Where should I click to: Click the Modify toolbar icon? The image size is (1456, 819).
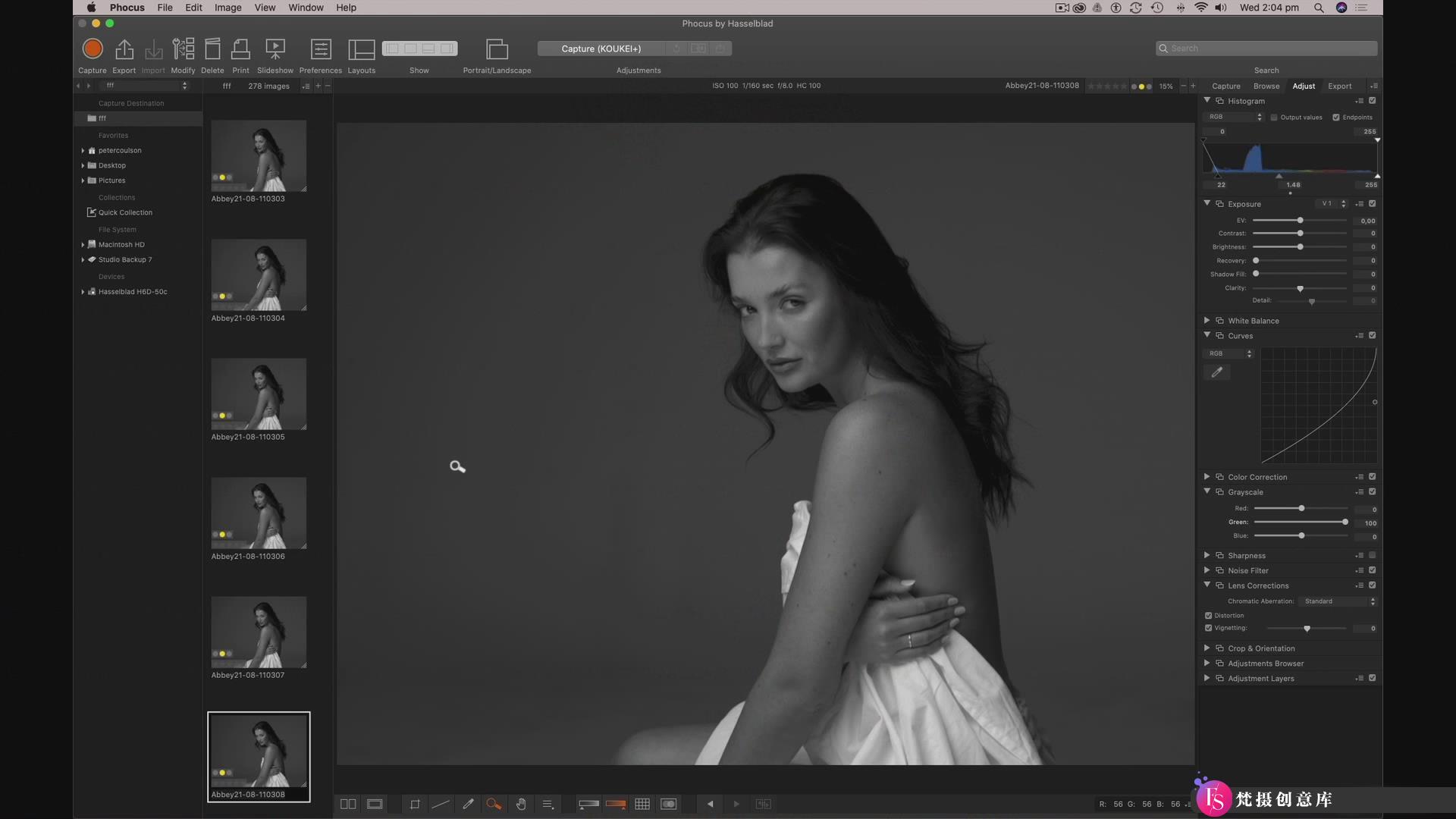183,49
